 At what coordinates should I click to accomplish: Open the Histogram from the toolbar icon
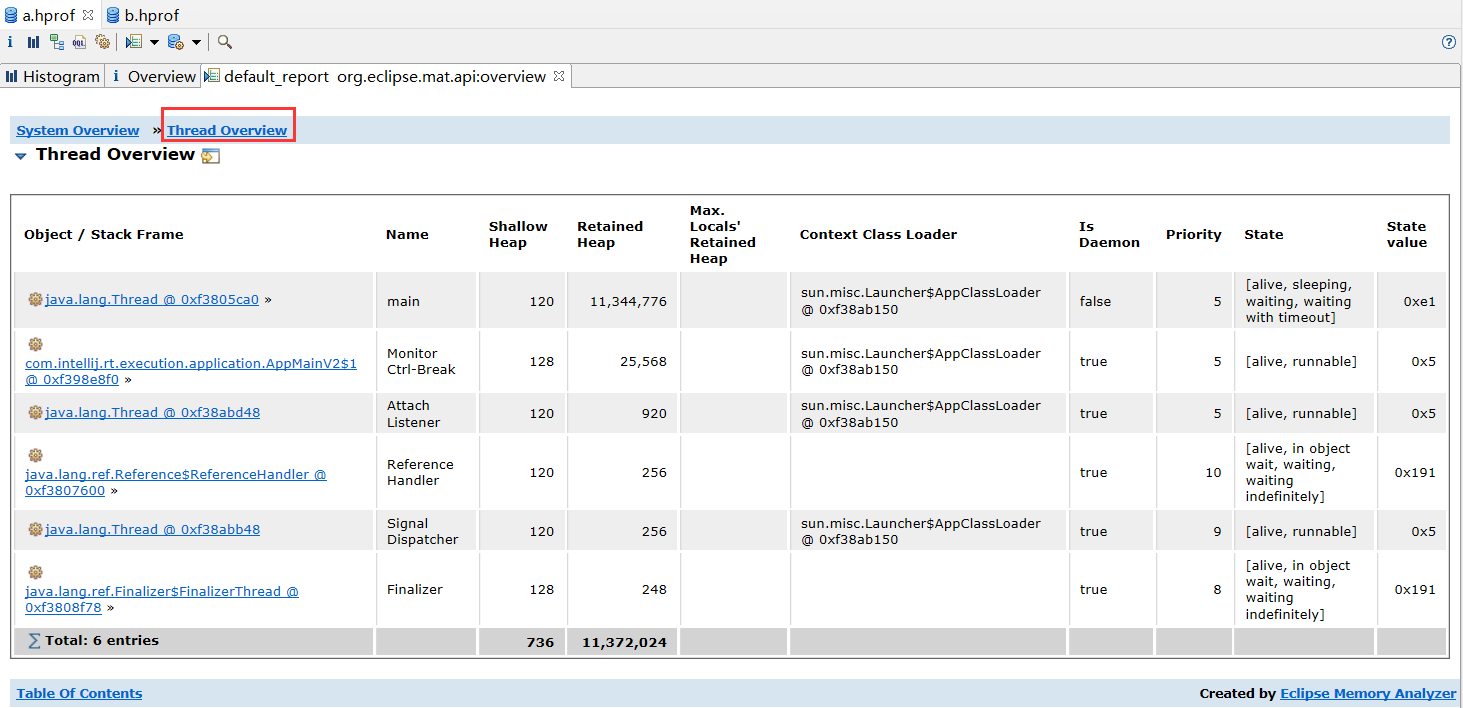point(33,42)
